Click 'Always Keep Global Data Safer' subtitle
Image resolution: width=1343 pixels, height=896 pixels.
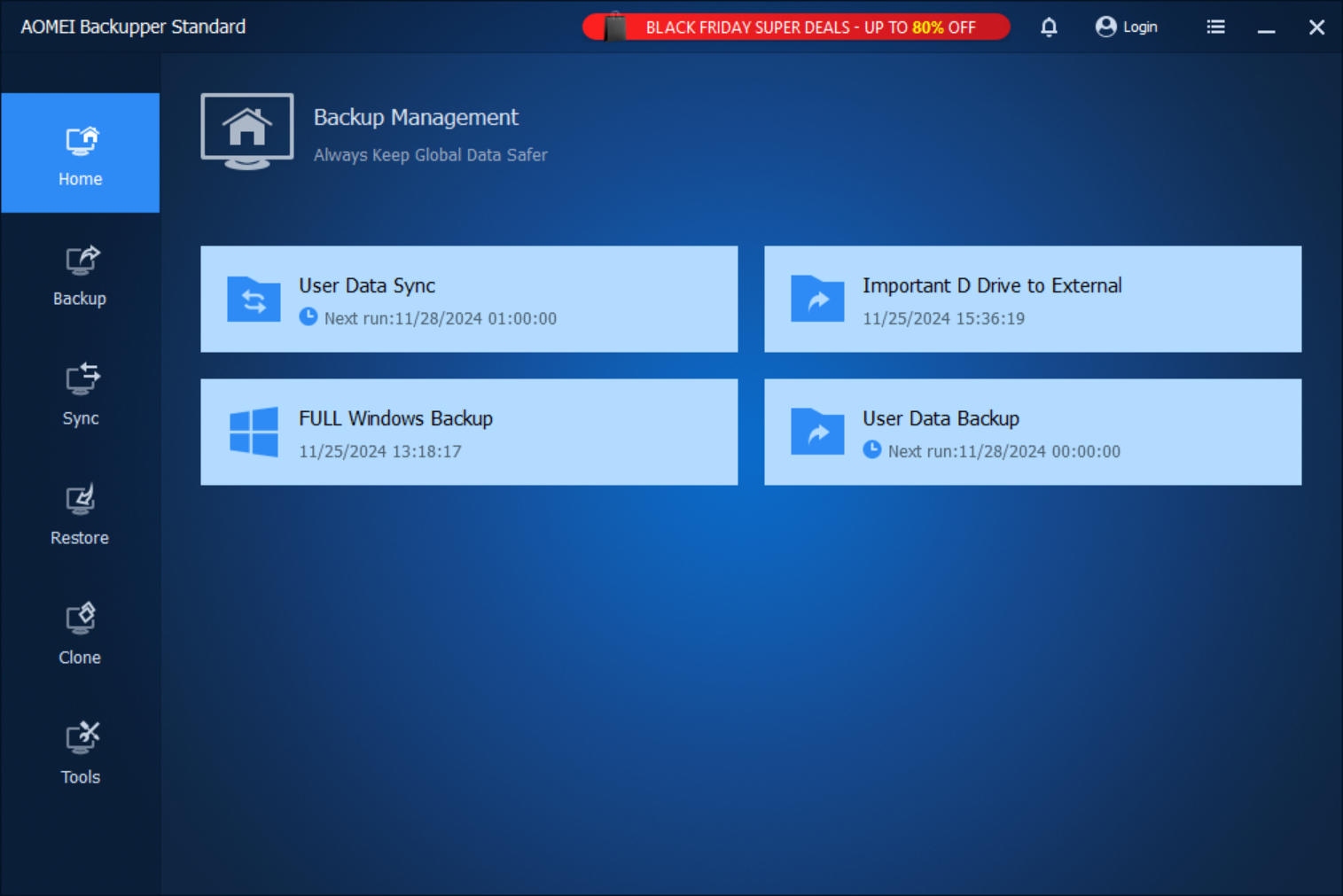431,155
